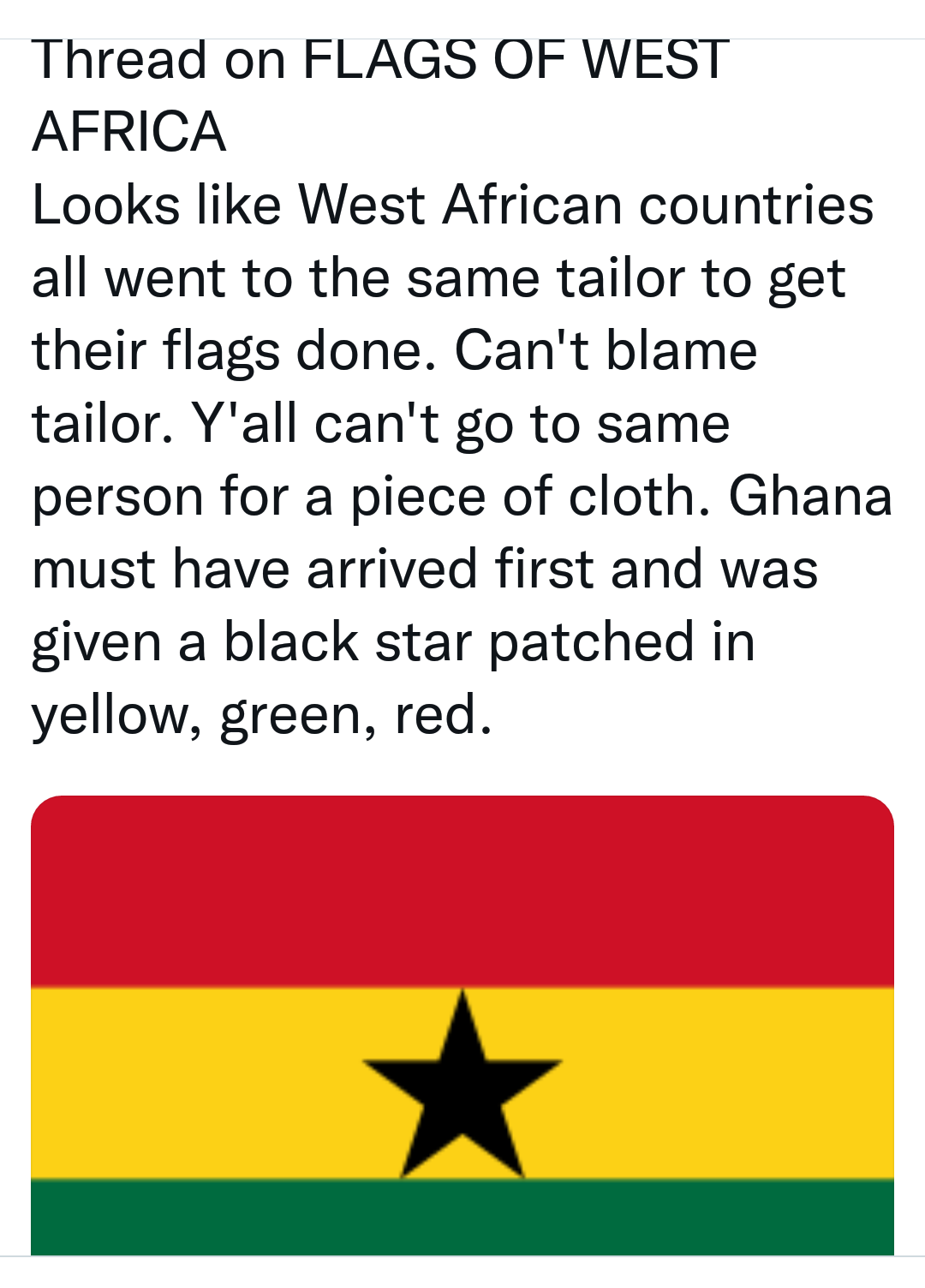Tap the green stripe of the flag
Image resolution: width=925 pixels, height=1288 pixels.
pos(462,1216)
